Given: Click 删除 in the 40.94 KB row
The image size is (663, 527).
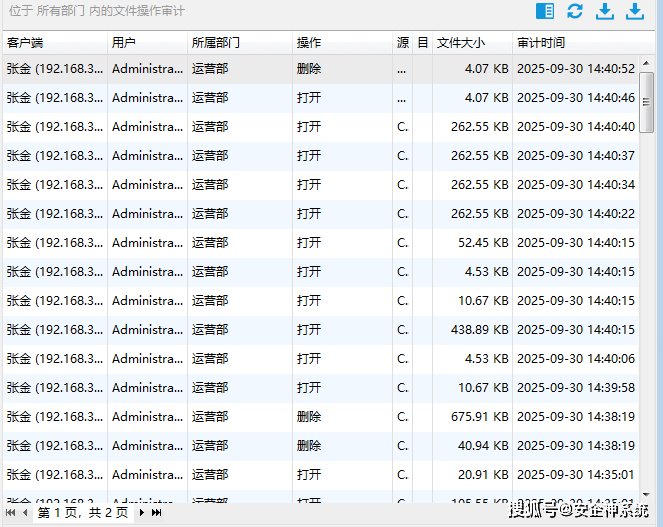Looking at the screenshot, I should (309, 446).
